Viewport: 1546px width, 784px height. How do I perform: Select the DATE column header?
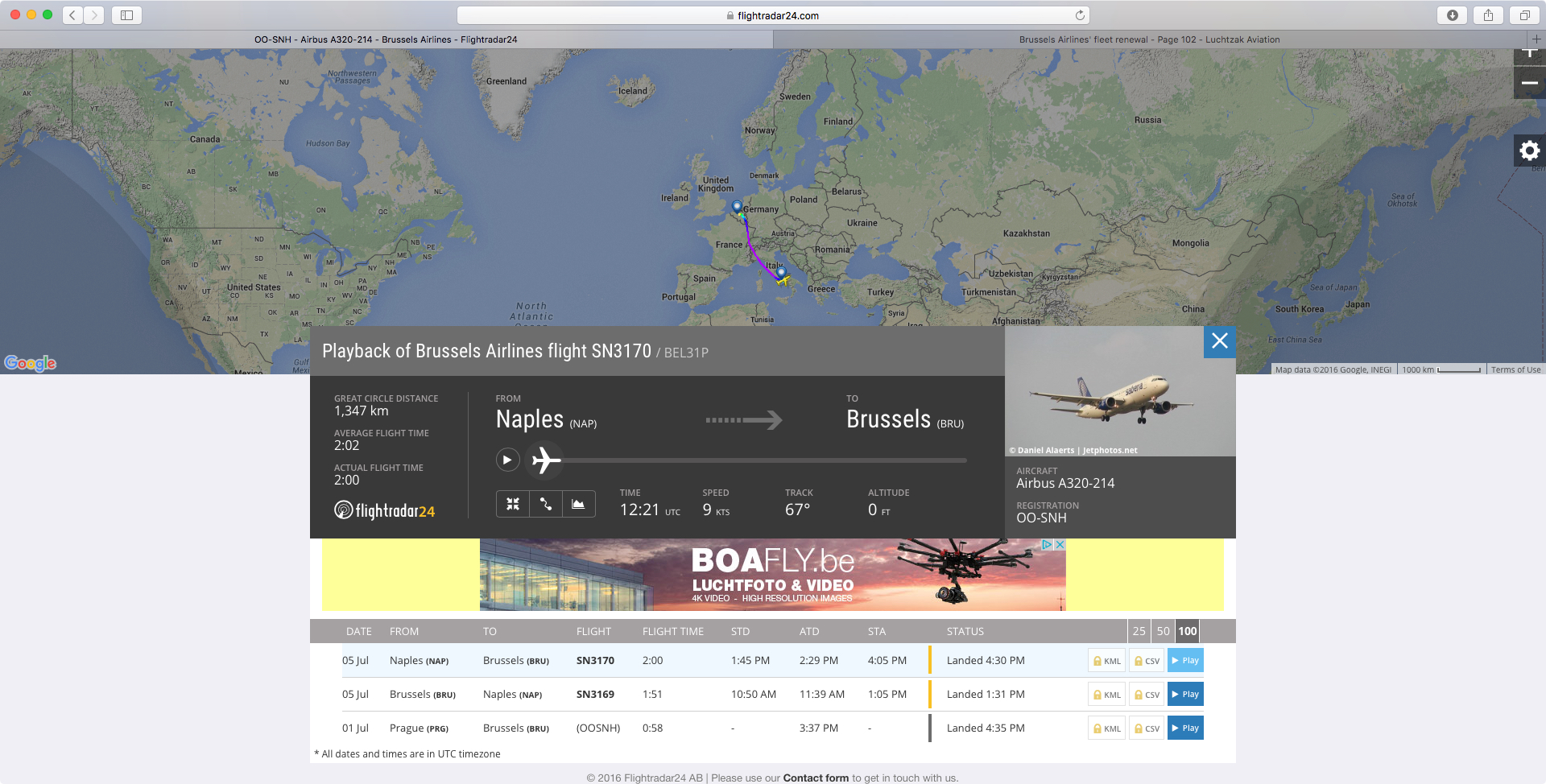359,632
